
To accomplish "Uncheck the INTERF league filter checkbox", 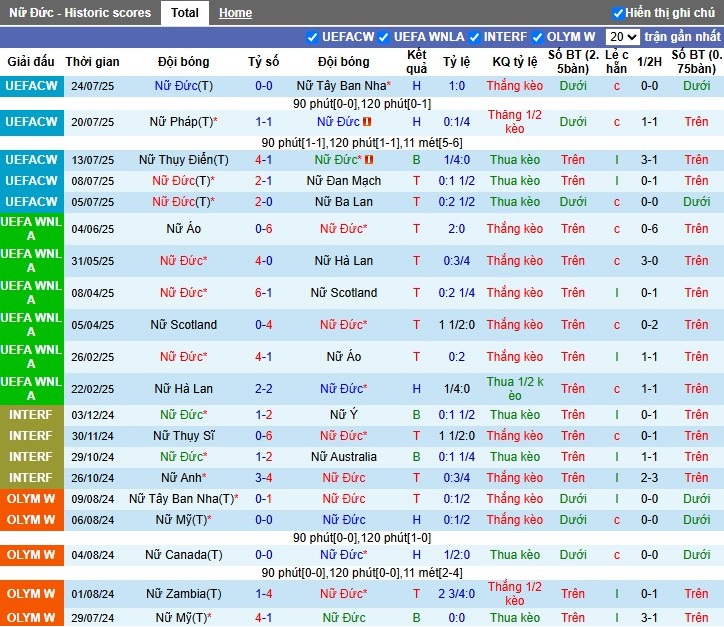I will (475, 37).
